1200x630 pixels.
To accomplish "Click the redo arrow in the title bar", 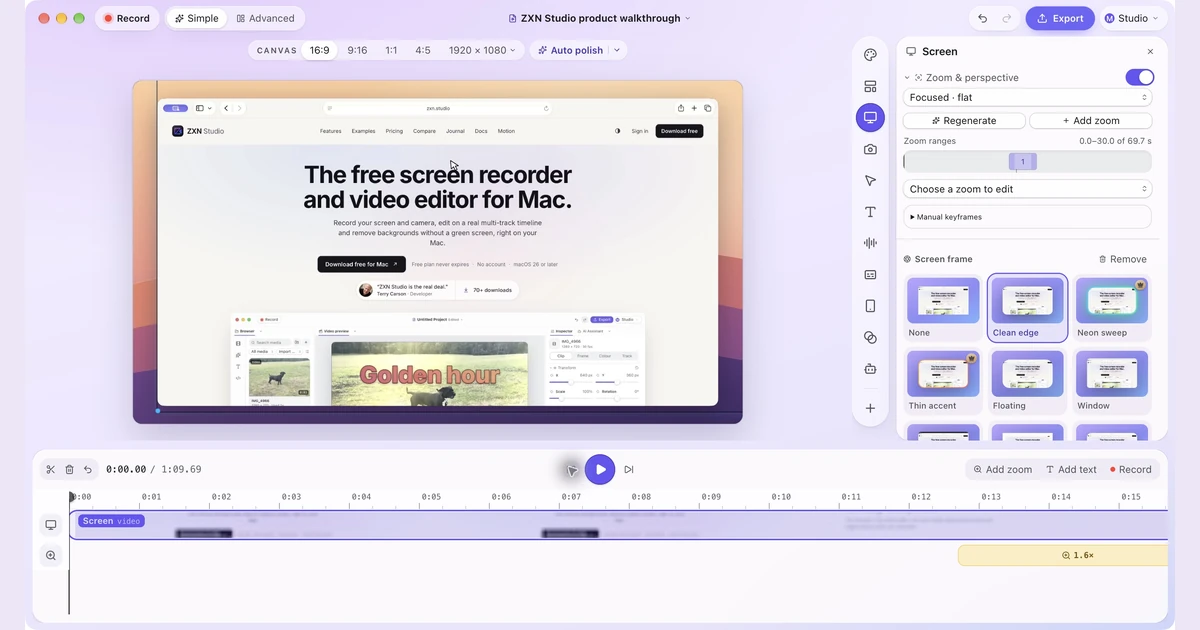I will [1007, 18].
